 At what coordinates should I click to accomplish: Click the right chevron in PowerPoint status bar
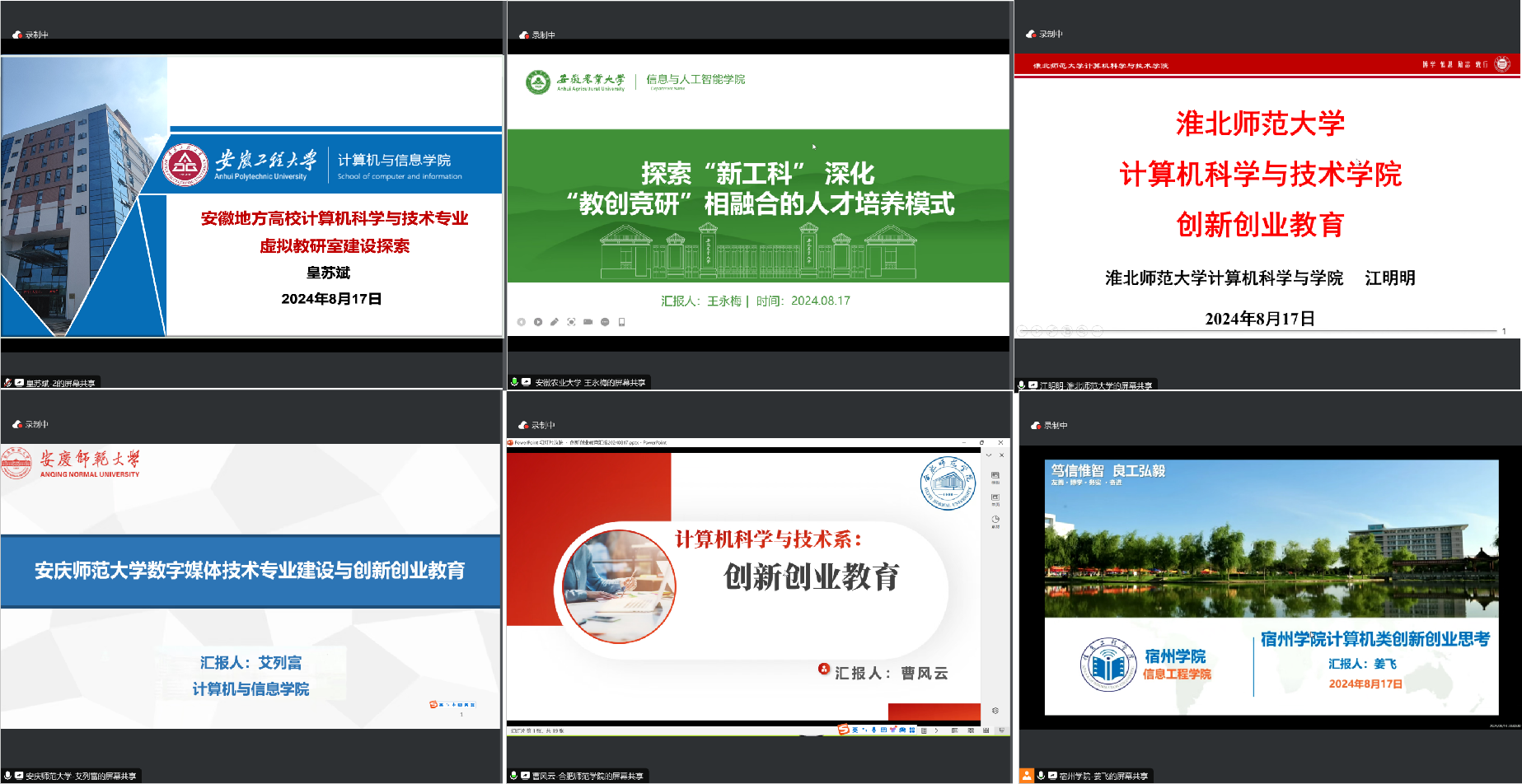[936, 730]
